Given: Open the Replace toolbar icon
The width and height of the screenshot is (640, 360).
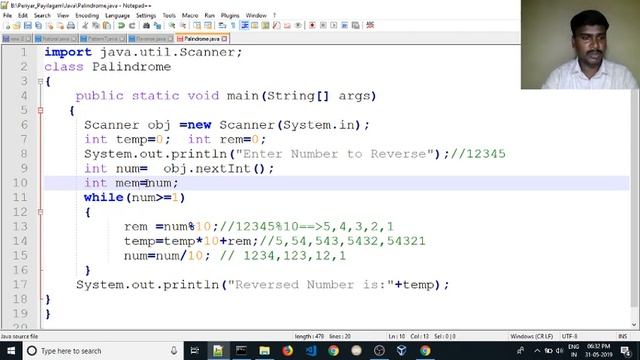Looking at the screenshot, I should [157, 25].
